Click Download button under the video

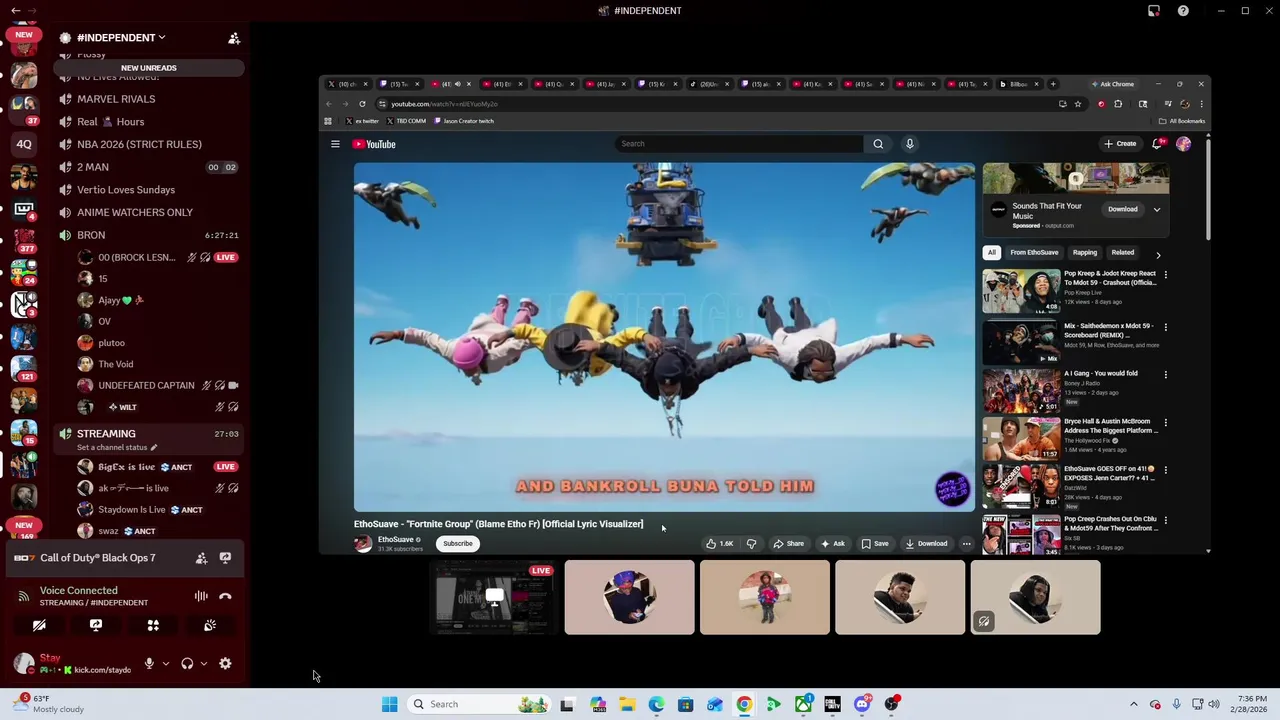(x=927, y=544)
